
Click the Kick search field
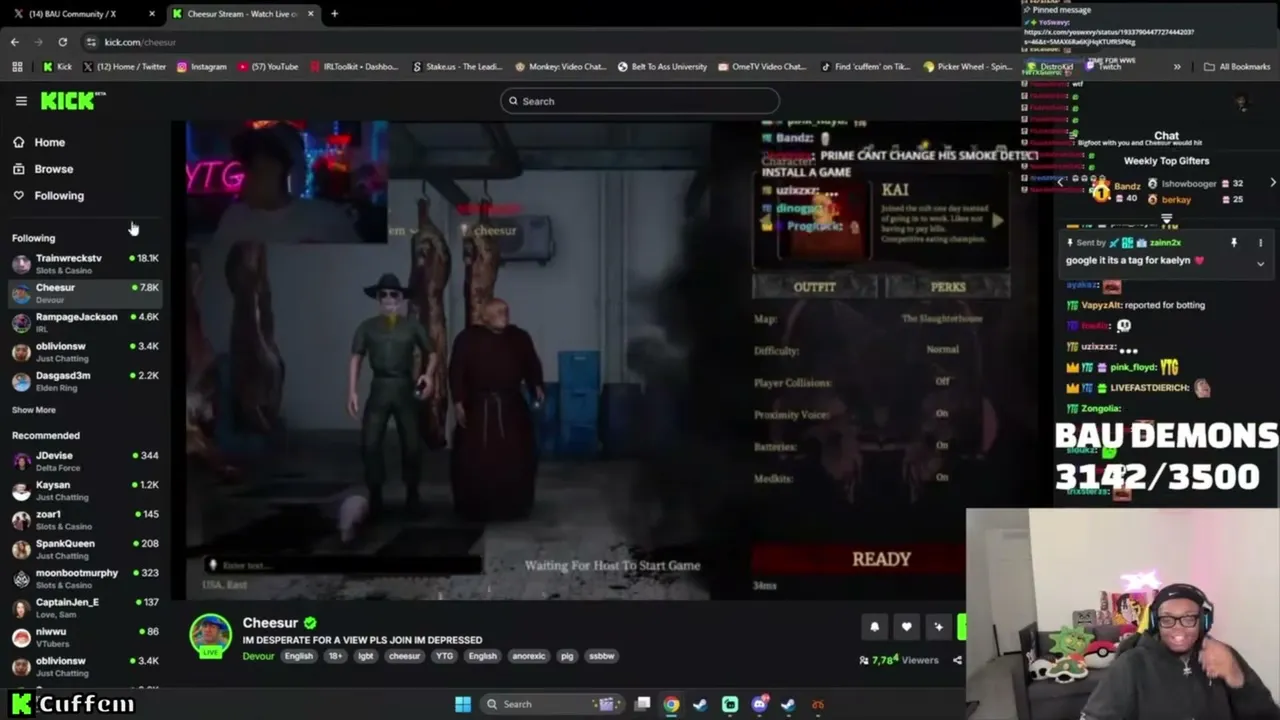click(x=640, y=101)
